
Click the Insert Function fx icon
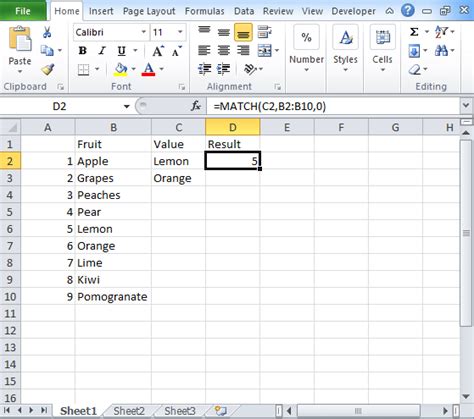pos(196,106)
